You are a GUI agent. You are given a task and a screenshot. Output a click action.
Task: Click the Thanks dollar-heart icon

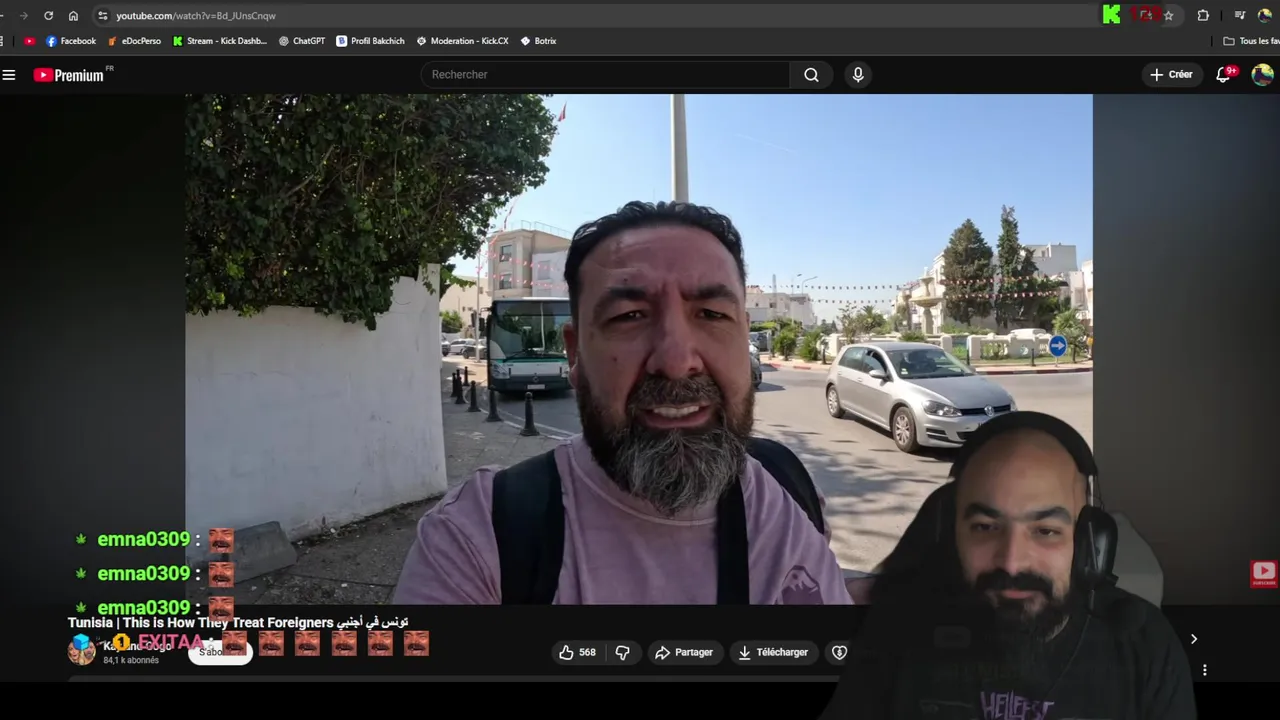[839, 652]
